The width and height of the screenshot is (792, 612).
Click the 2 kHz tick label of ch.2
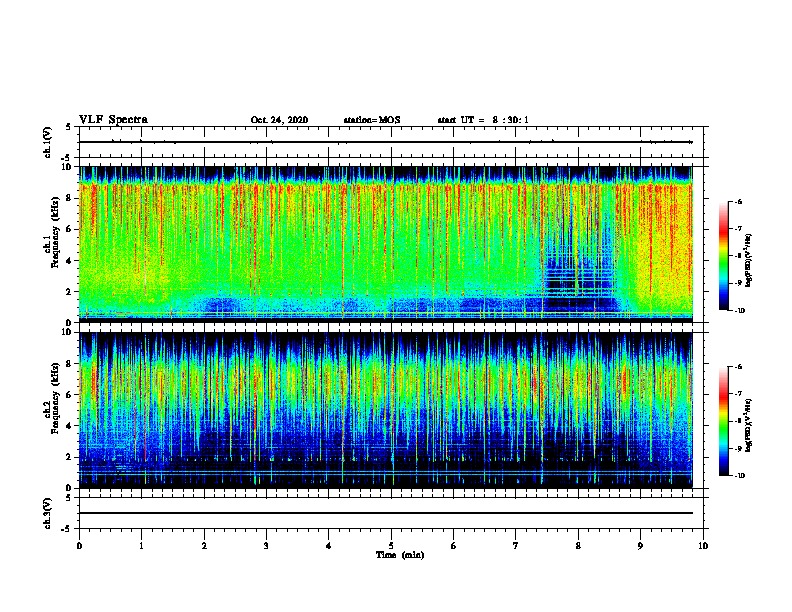click(69, 457)
